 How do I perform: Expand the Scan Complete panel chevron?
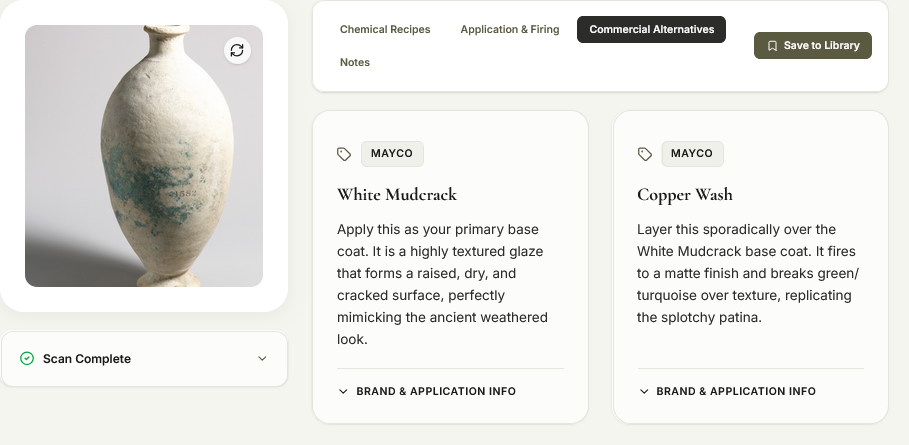[262, 359]
